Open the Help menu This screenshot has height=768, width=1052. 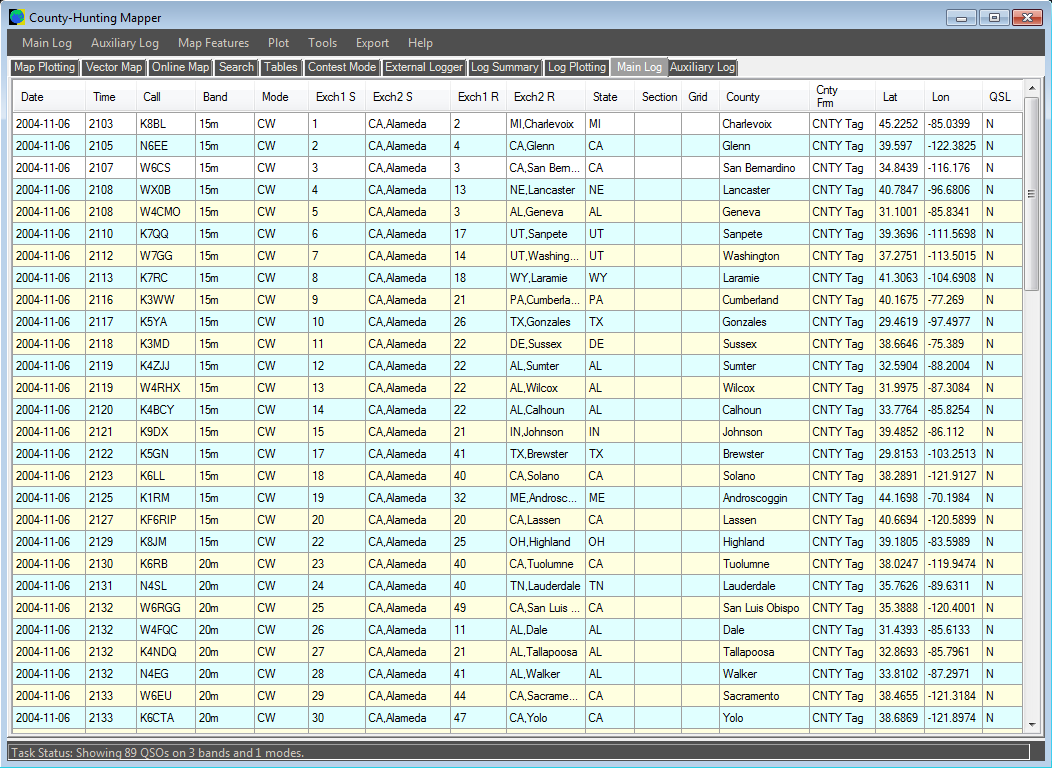click(x=420, y=43)
